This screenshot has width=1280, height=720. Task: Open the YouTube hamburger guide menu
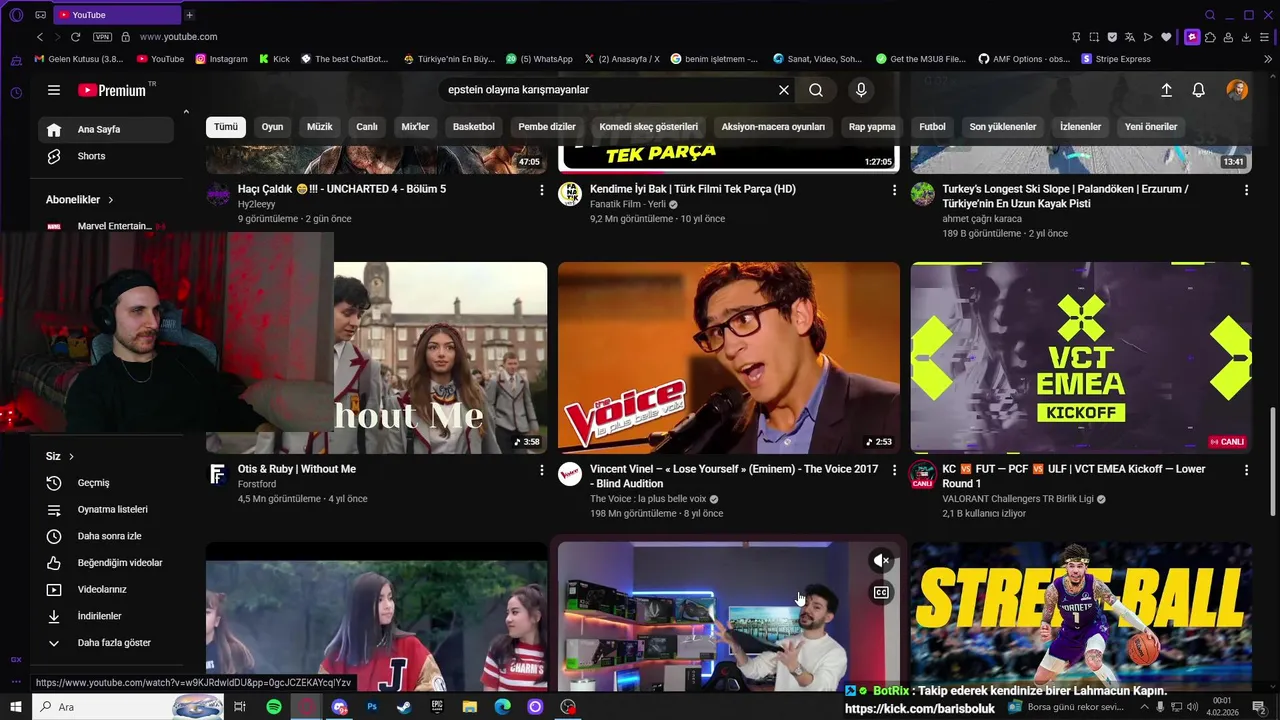pyautogui.click(x=54, y=90)
